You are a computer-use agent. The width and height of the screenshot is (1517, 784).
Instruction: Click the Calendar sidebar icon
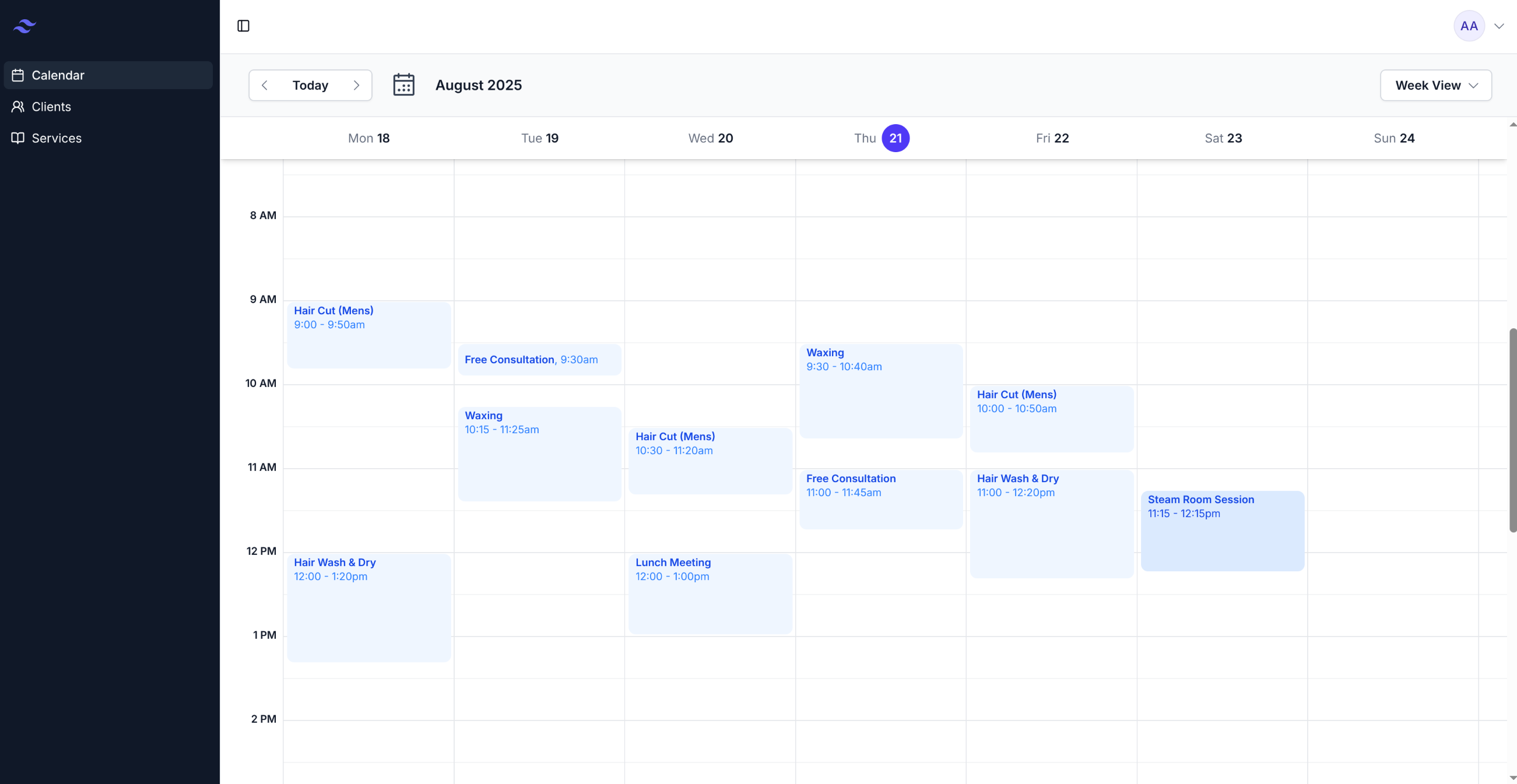[17, 75]
